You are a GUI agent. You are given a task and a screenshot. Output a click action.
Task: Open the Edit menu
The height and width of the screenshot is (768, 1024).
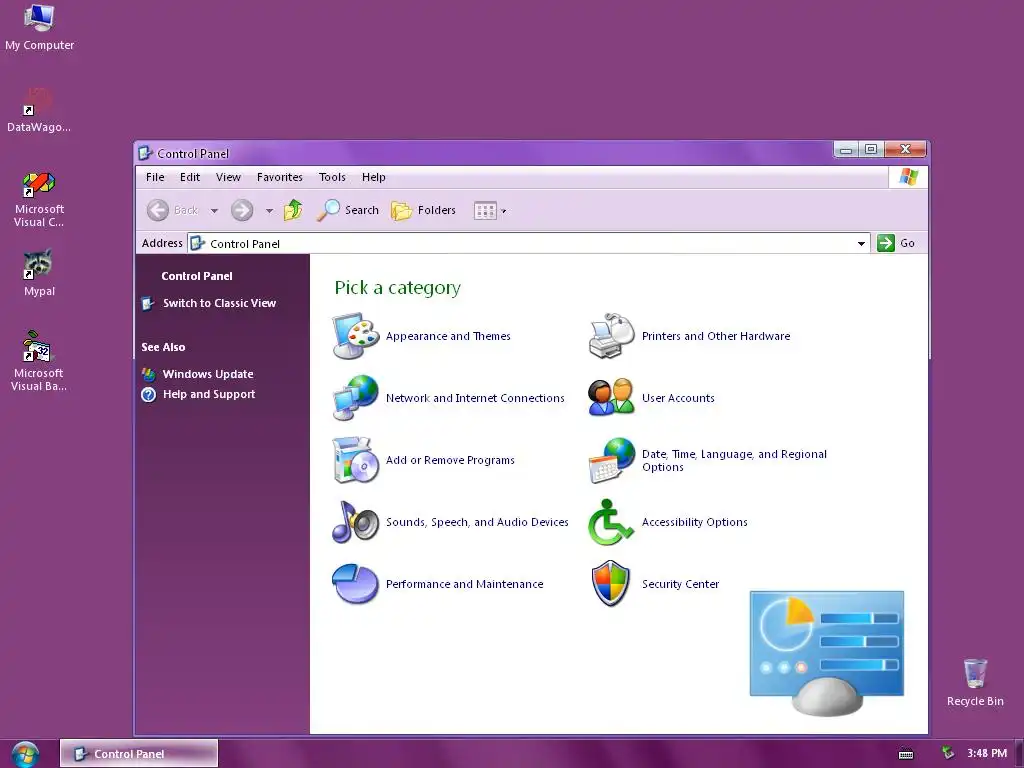tap(190, 177)
